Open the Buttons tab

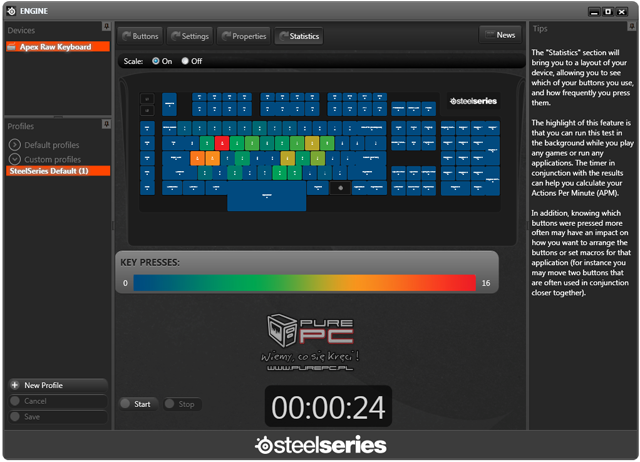pos(140,36)
